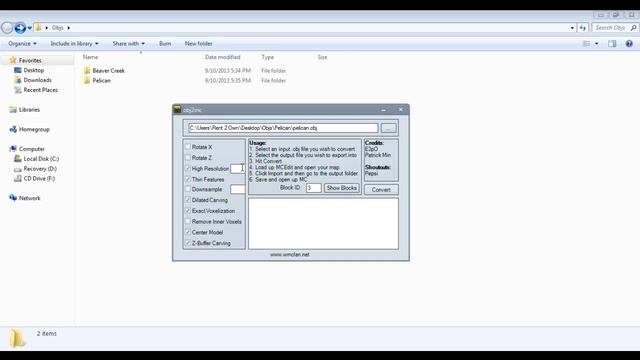Click the Convert button
This screenshot has height=360, width=640.
click(381, 190)
